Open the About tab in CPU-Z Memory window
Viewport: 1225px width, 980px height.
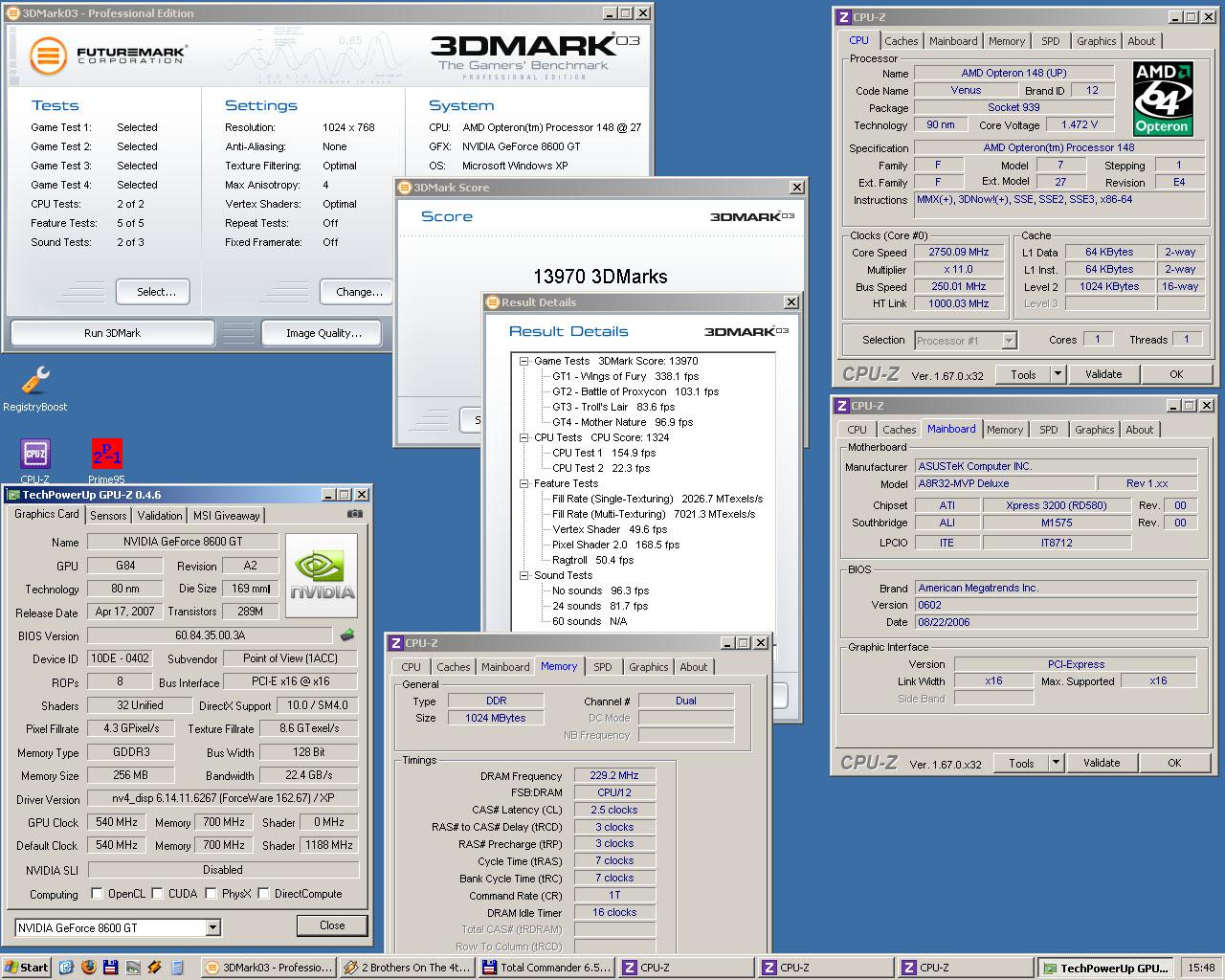[x=694, y=667]
